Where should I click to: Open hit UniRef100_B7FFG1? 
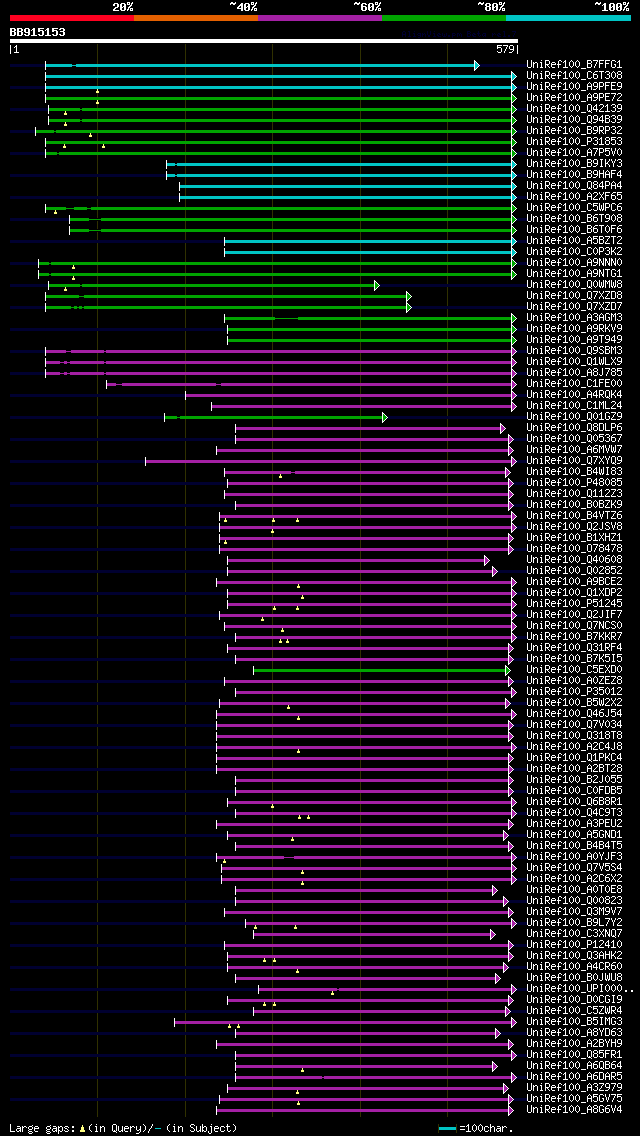point(574,64)
